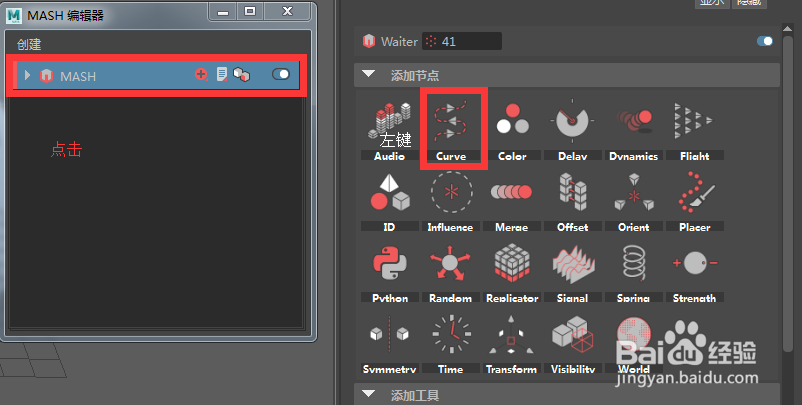The width and height of the screenshot is (802, 405).
Task: Open the 创建 menu in MASH editor
Action: pos(29,44)
